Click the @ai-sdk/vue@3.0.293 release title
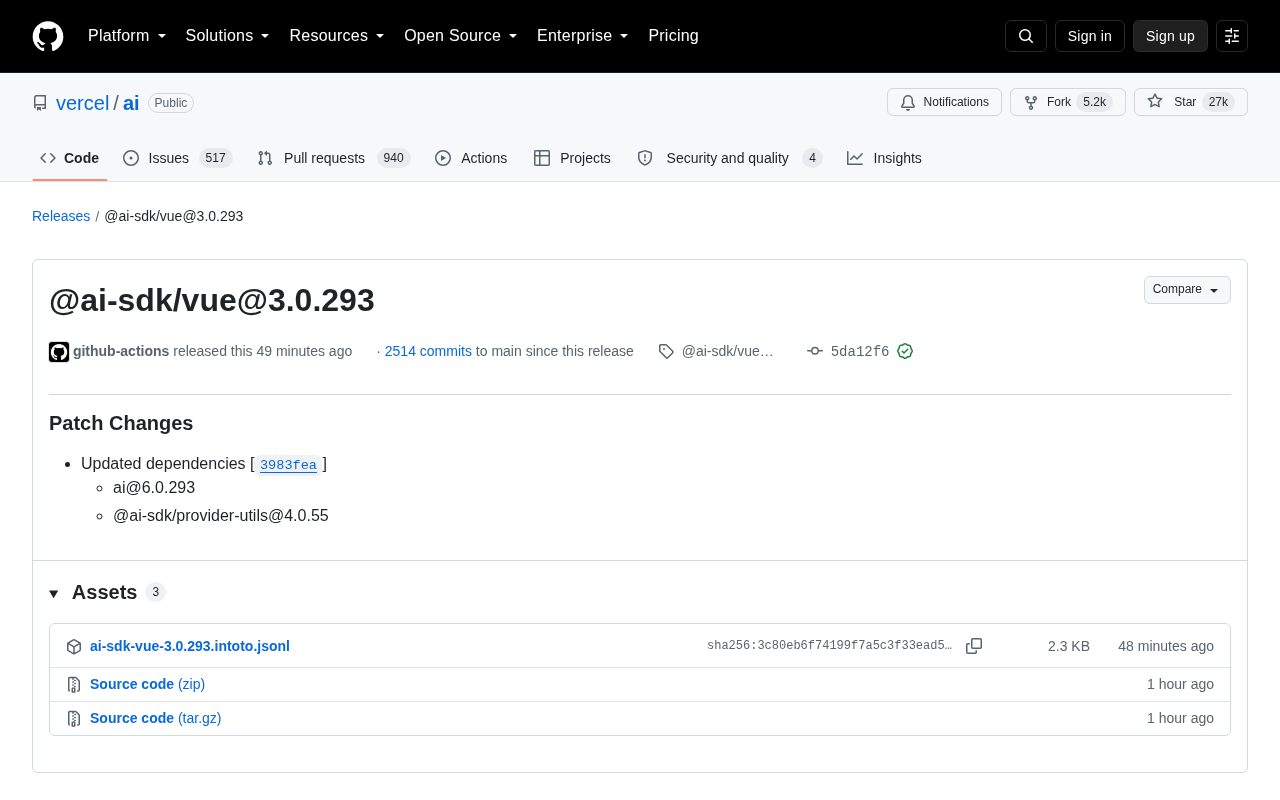1280x800 pixels. tap(212, 300)
